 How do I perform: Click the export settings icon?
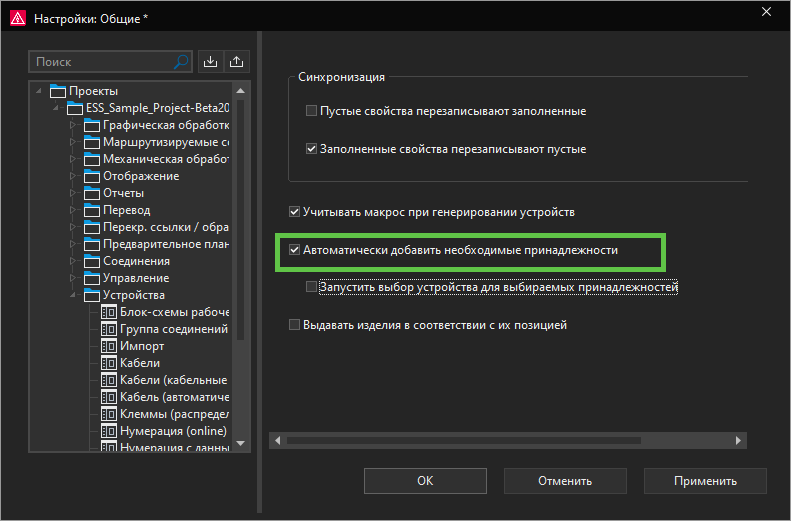coord(236,62)
